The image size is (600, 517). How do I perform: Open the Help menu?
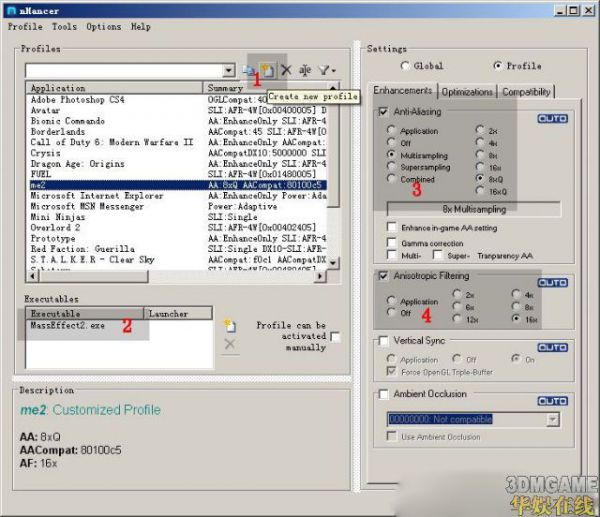click(x=141, y=27)
